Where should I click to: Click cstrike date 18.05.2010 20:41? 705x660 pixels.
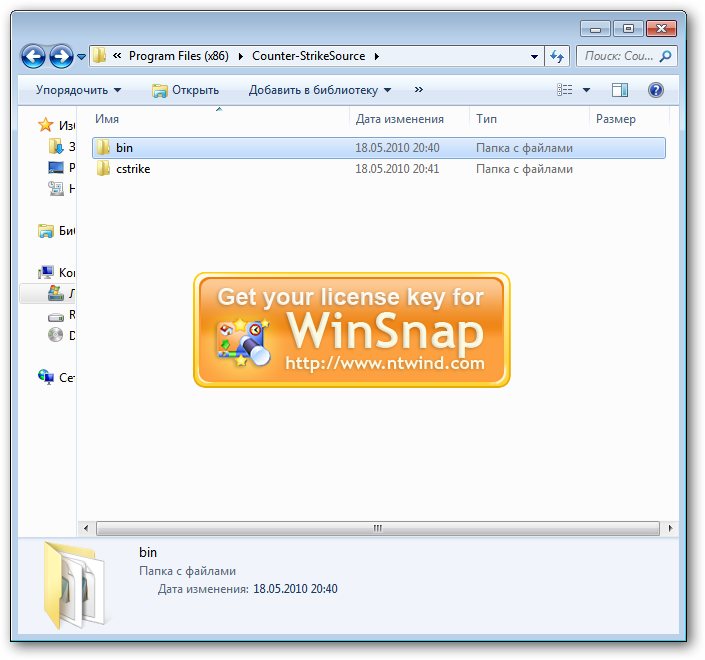[x=397, y=169]
